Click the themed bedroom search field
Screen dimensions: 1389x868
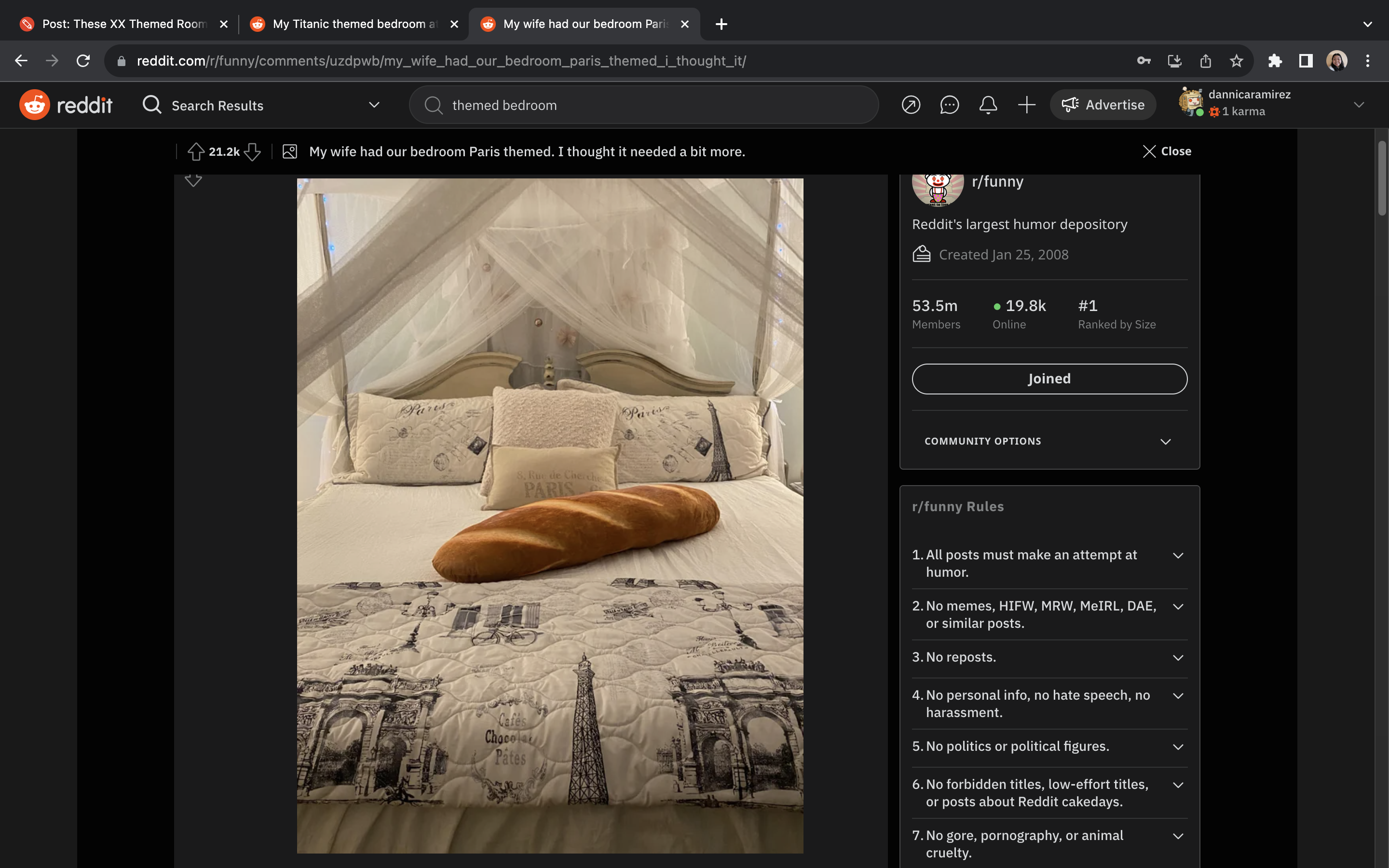pyautogui.click(x=642, y=105)
